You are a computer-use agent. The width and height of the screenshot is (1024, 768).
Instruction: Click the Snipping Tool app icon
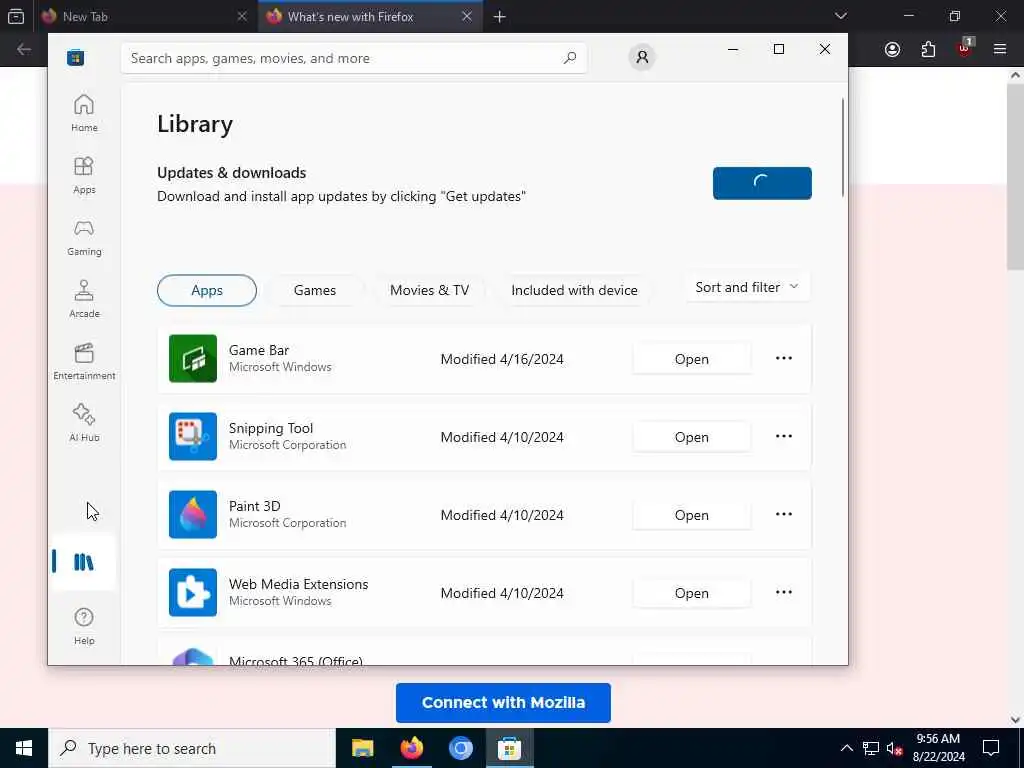click(x=193, y=436)
